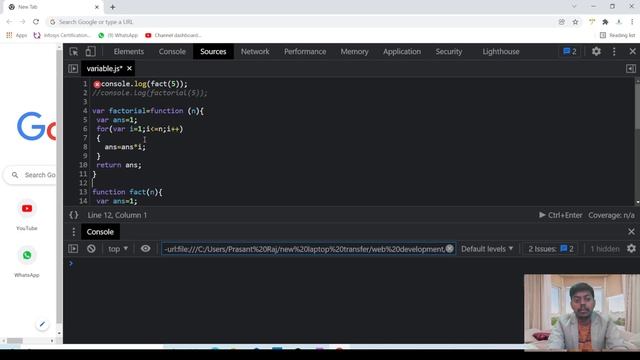
Task: Clear the console filter text
Action: [x=449, y=249]
